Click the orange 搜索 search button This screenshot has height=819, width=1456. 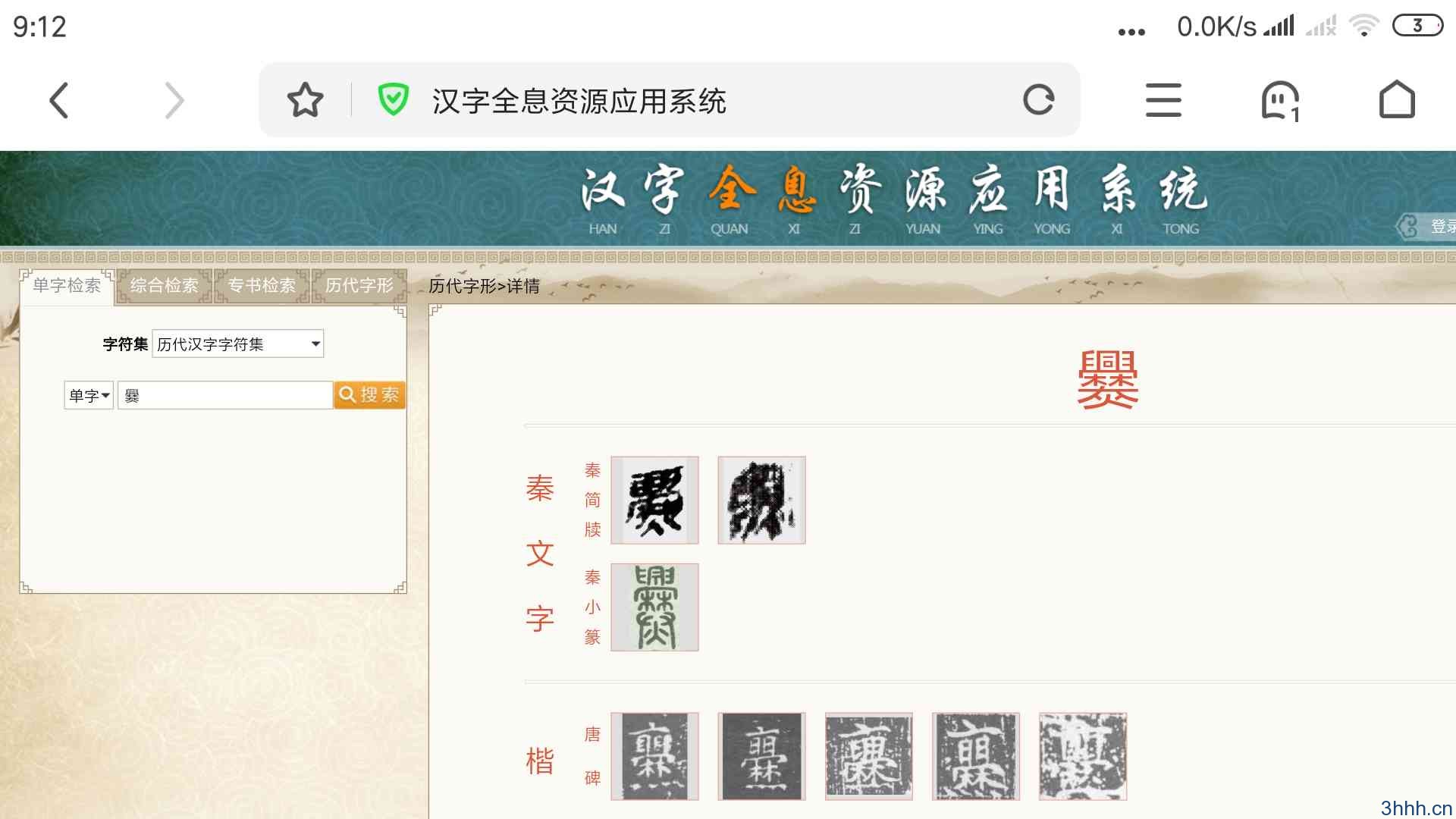click(x=369, y=395)
